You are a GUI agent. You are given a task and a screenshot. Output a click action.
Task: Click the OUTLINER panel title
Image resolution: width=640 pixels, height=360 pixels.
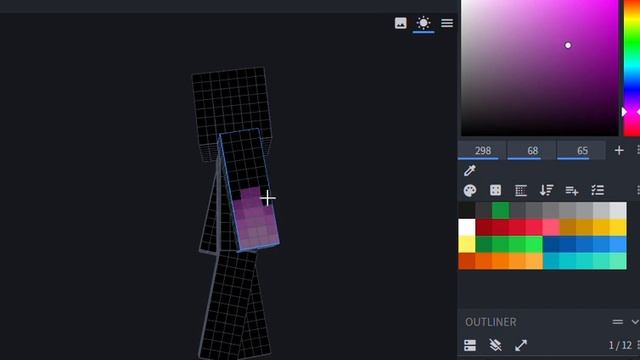click(x=491, y=322)
